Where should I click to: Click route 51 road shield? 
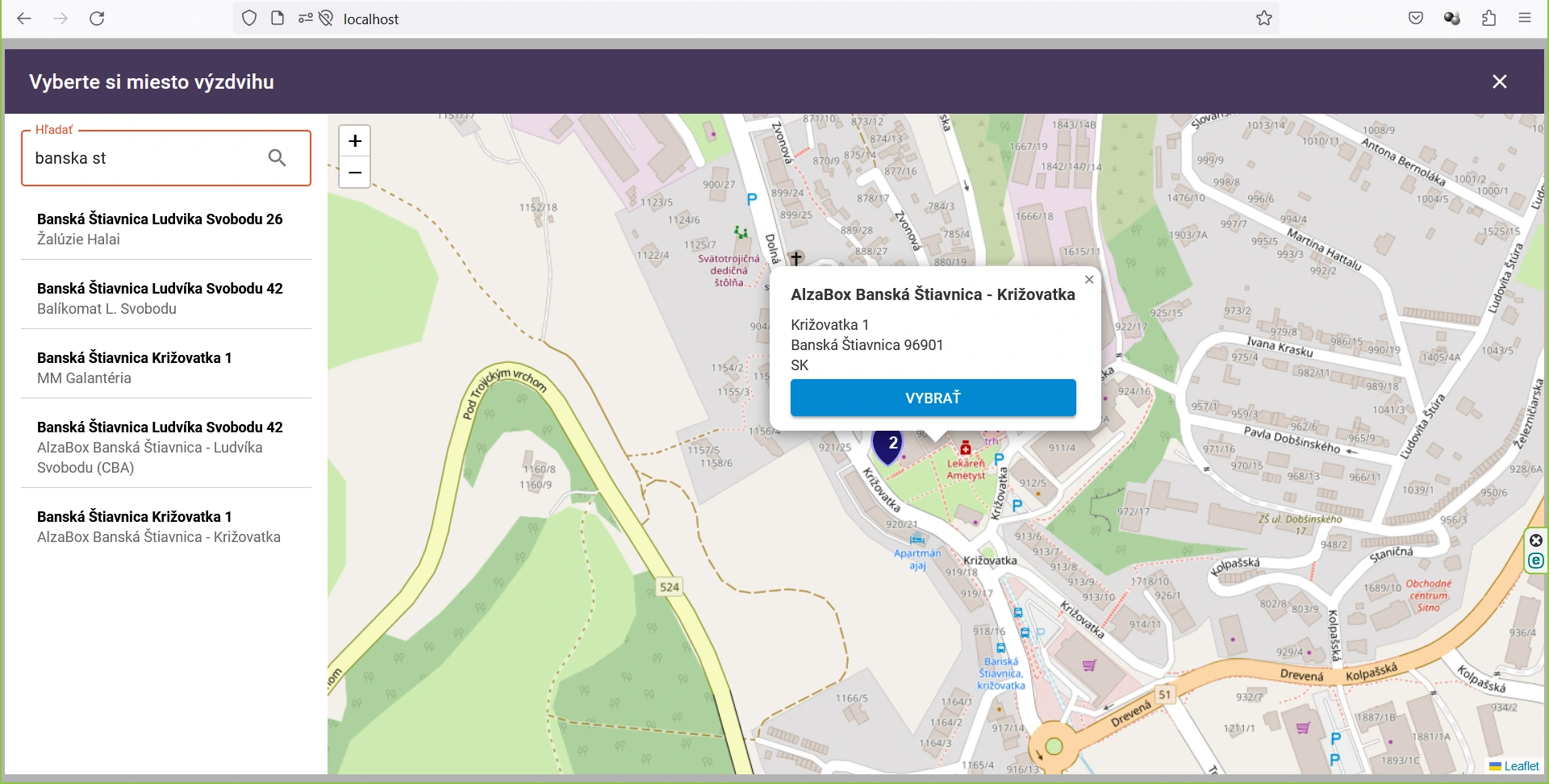pos(1165,694)
